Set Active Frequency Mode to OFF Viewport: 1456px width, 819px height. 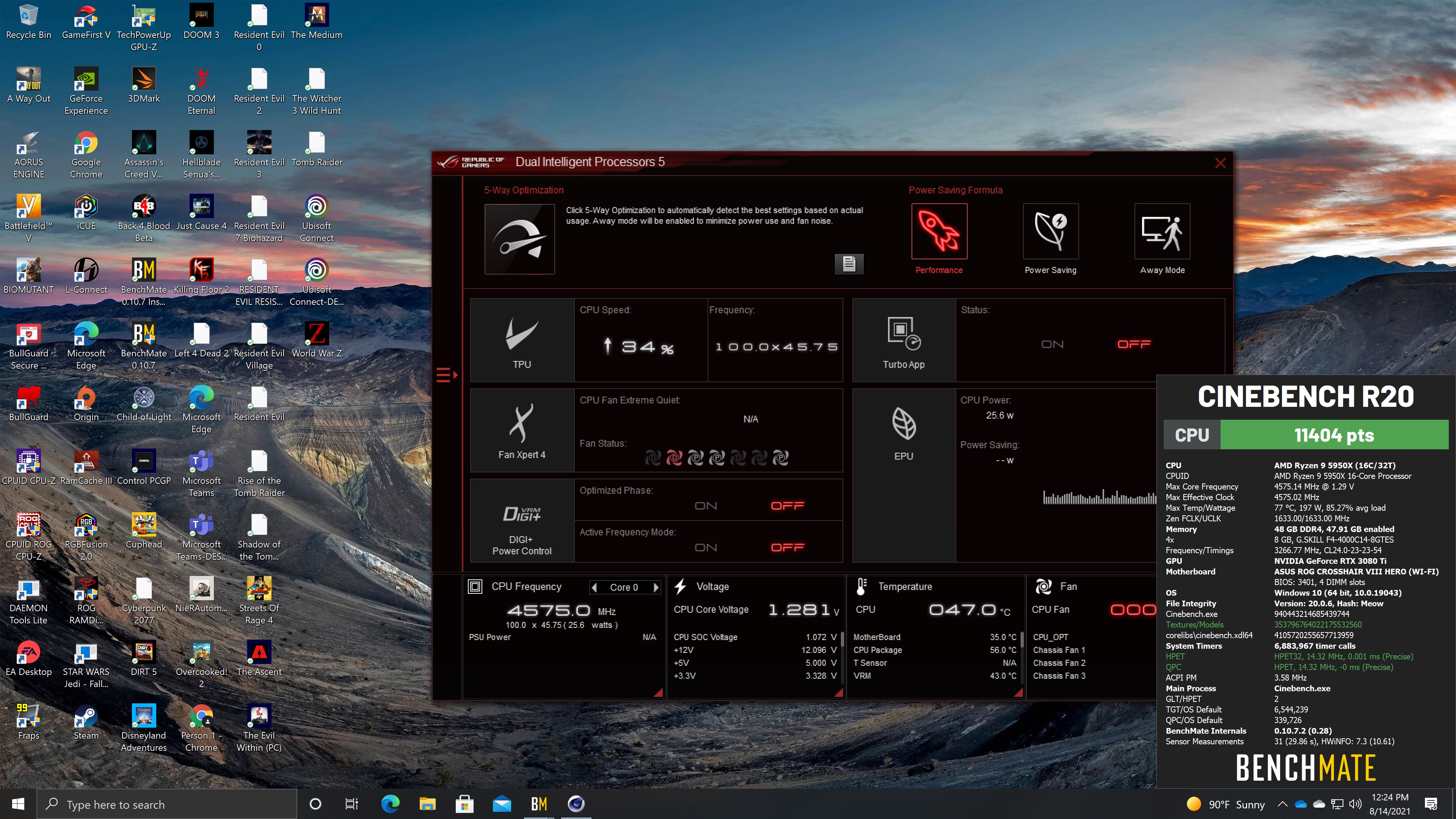tap(788, 548)
